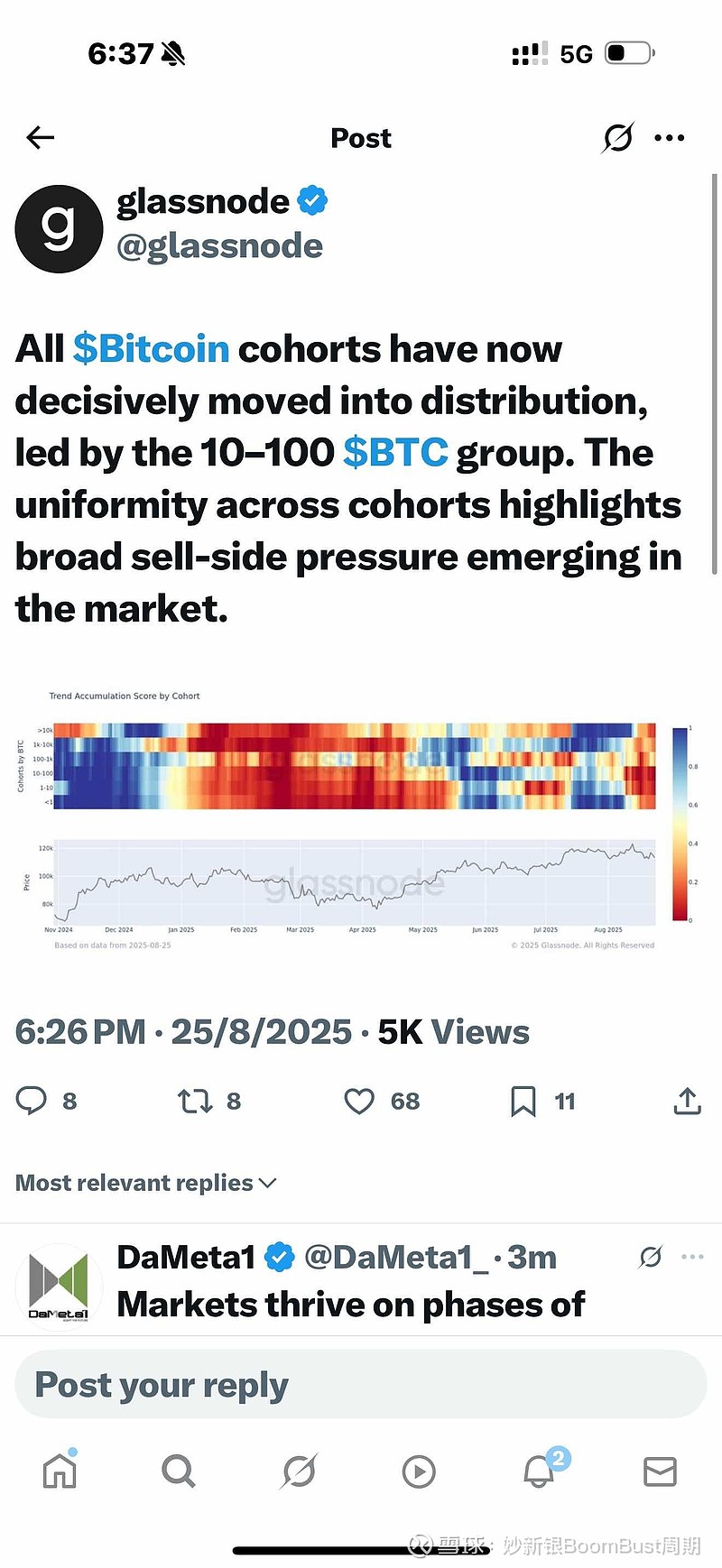Tap the back arrow icon
This screenshot has height=1568, width=722.
pyautogui.click(x=41, y=137)
